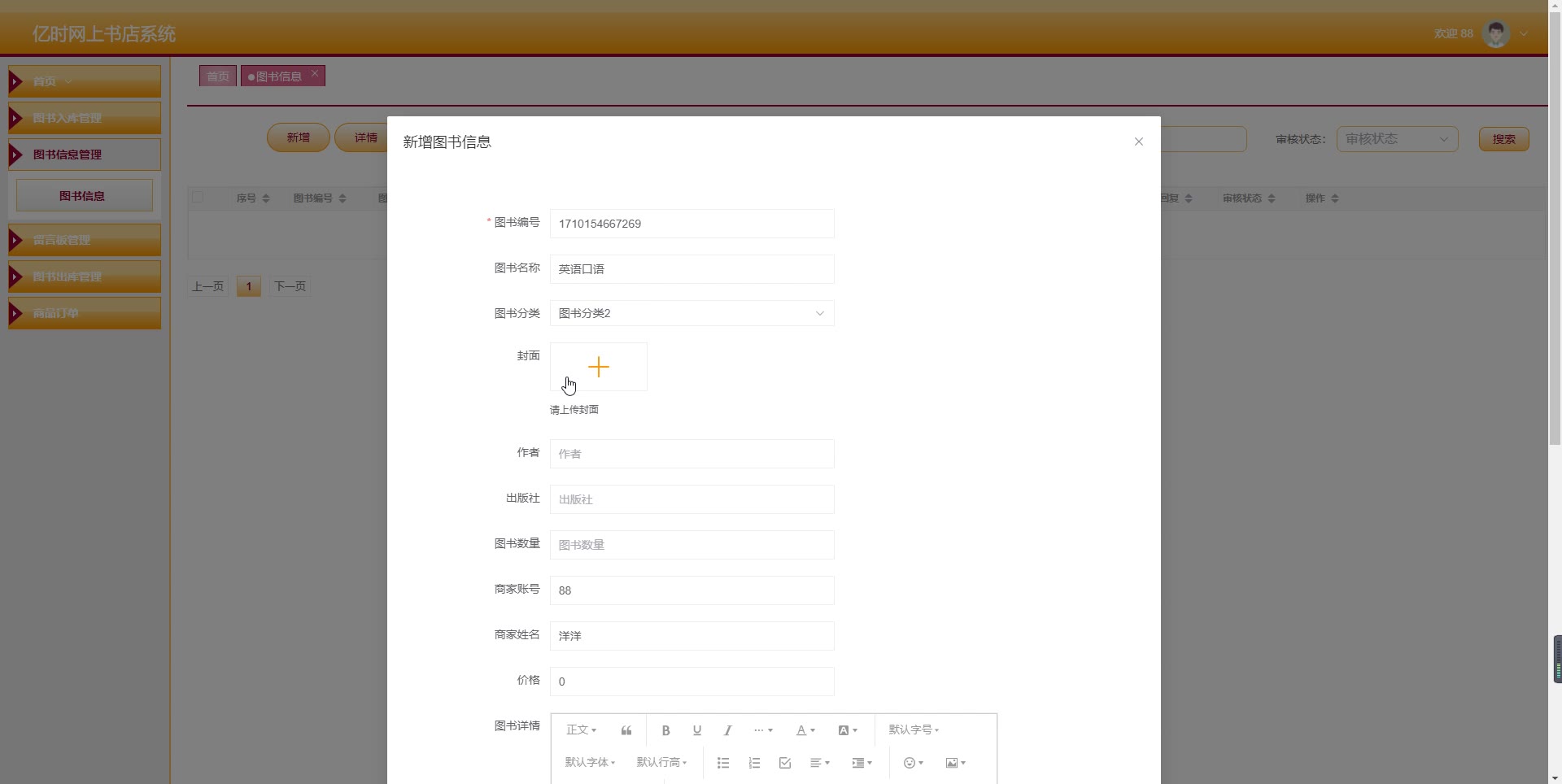Focus the 图书数量 input field

[x=692, y=545]
